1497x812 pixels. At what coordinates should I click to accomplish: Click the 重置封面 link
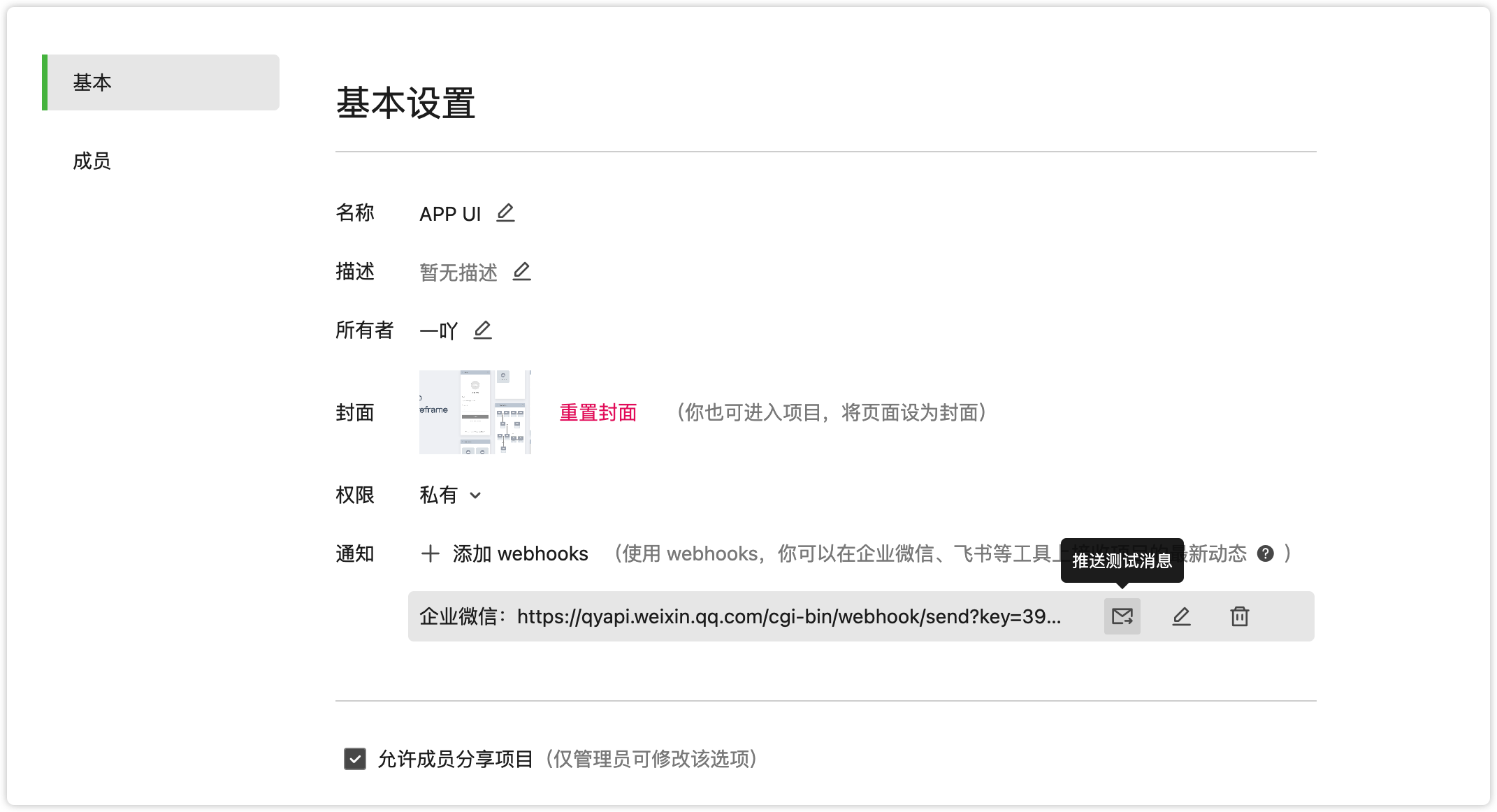pyautogui.click(x=598, y=412)
